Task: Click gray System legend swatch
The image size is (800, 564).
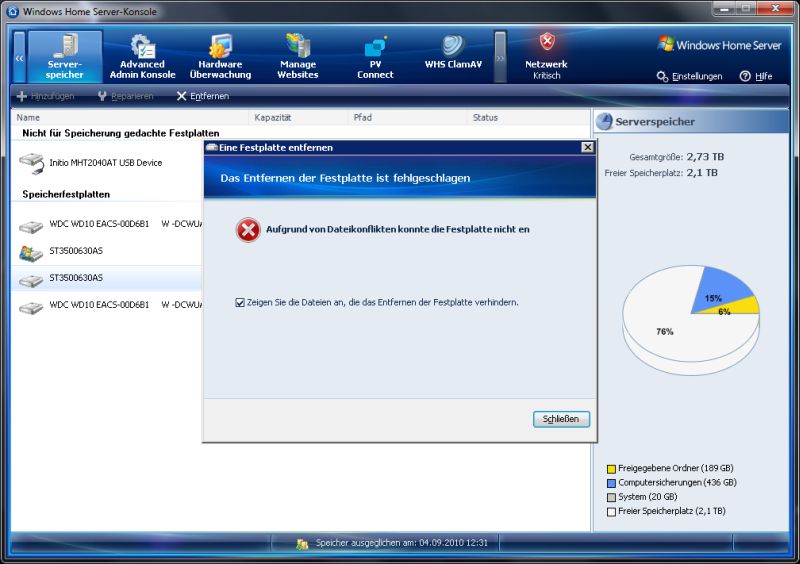Action: point(611,497)
